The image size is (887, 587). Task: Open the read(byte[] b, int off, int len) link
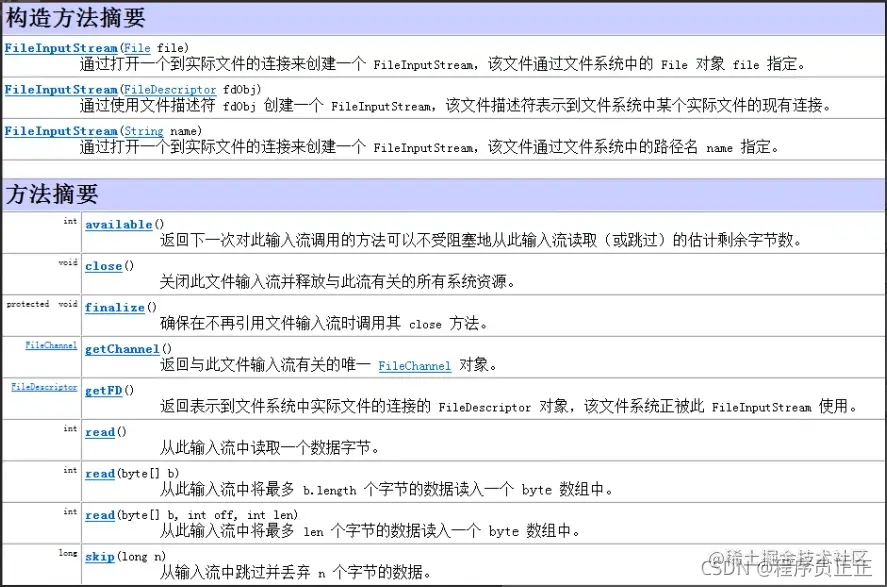(x=100, y=515)
